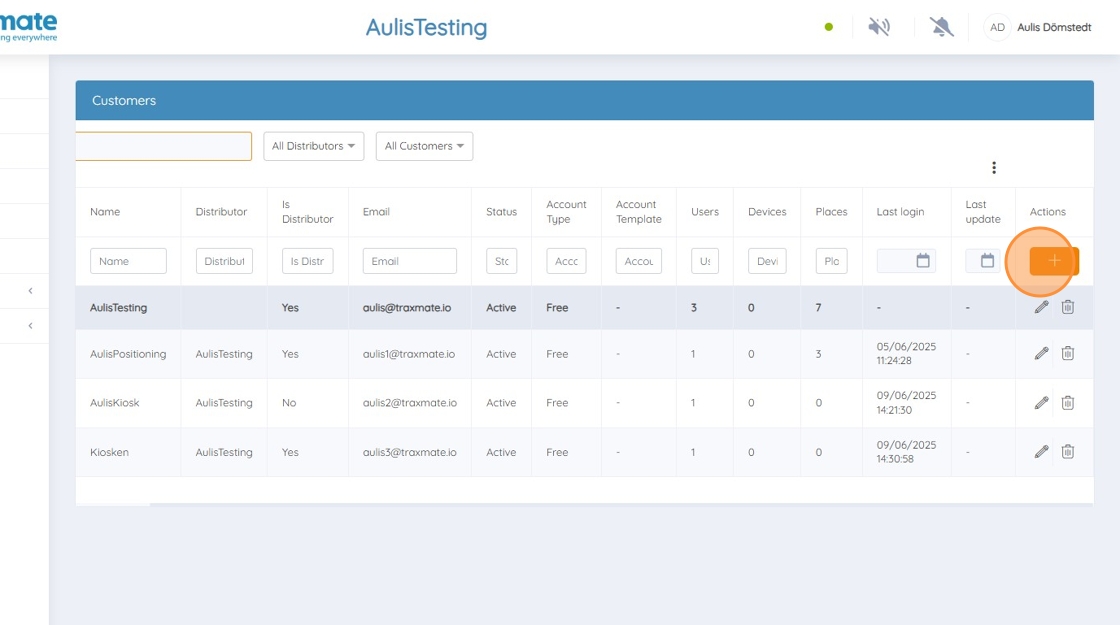Click the 05/06/2025 11:24:28 login cell

906,354
